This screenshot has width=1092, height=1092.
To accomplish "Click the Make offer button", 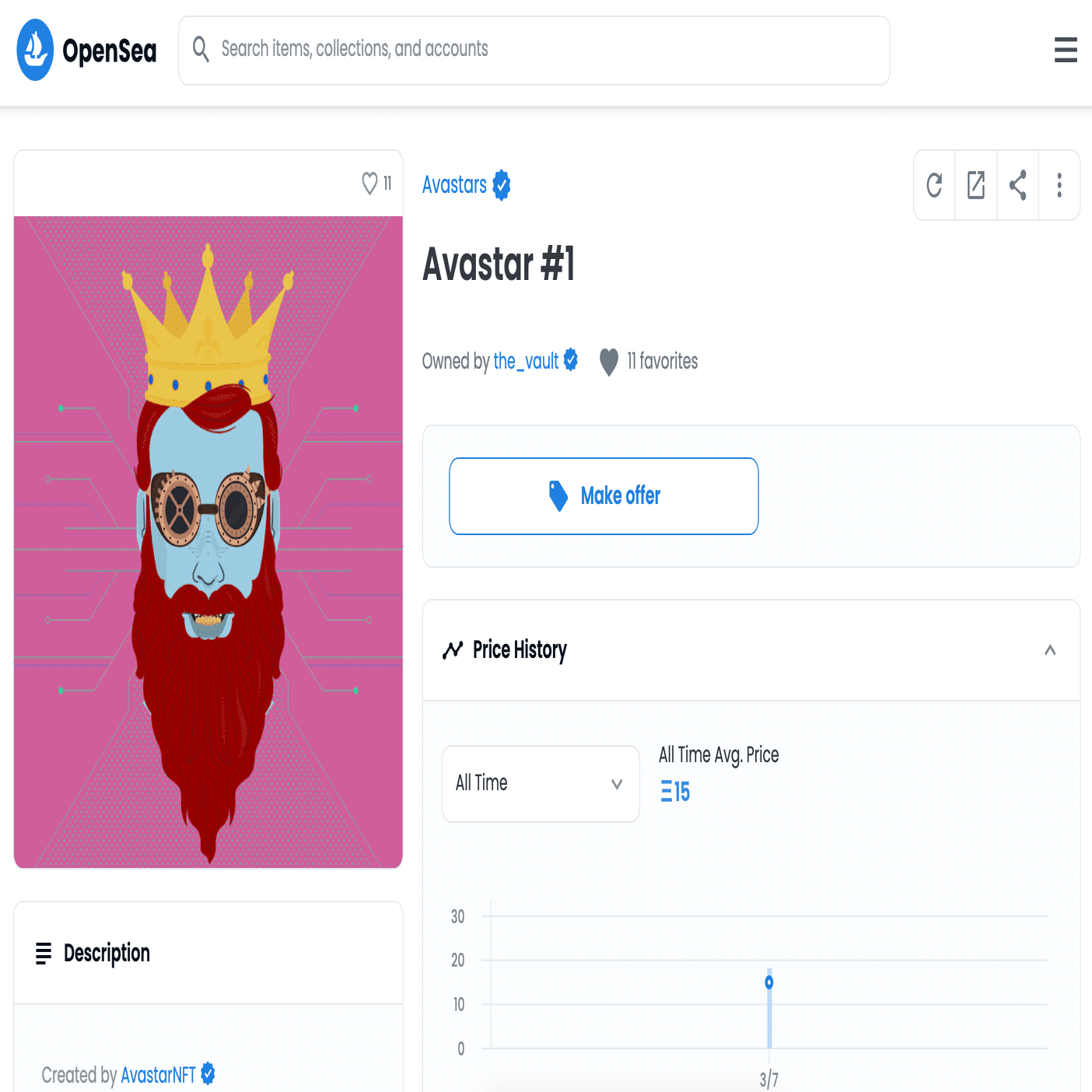I will (604, 496).
